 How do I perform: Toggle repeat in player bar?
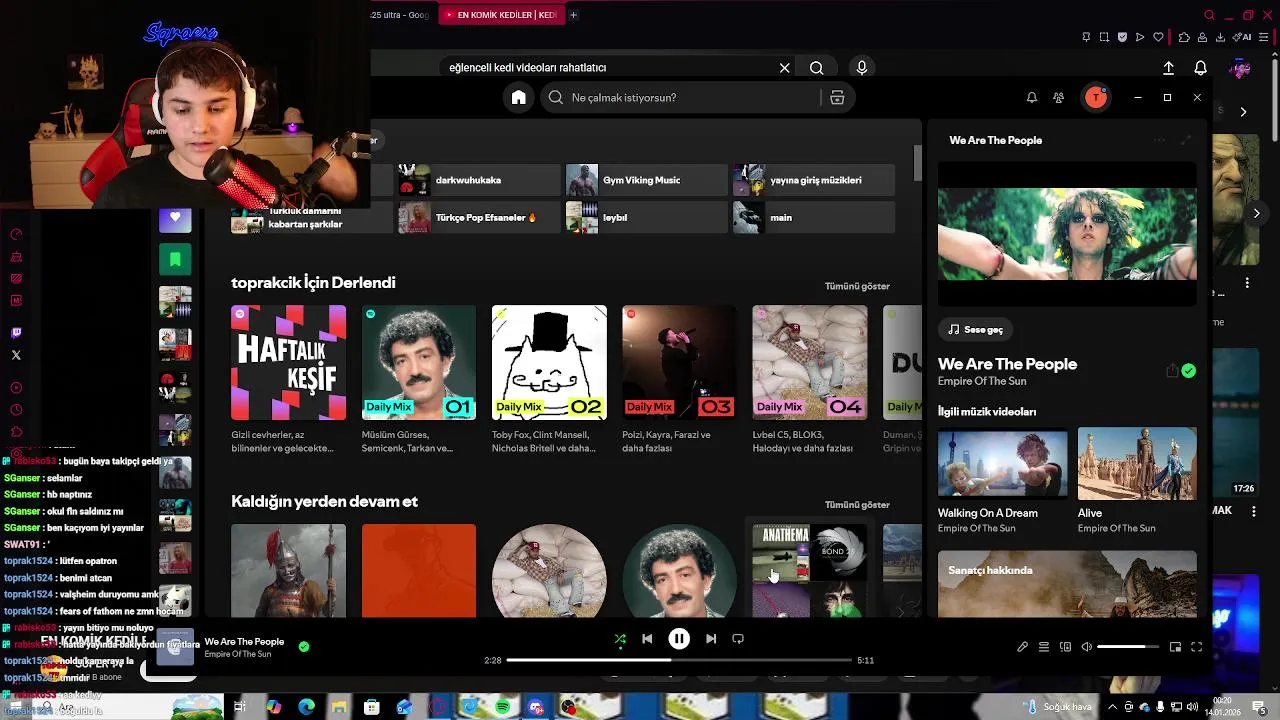(x=738, y=638)
